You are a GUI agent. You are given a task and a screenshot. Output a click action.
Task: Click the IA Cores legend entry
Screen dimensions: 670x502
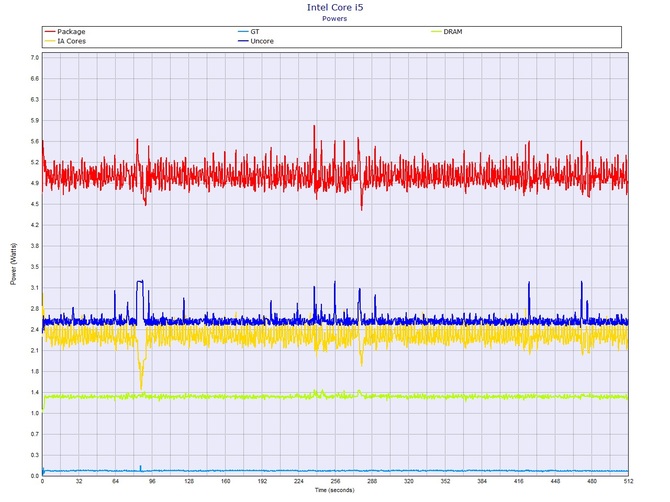point(65,41)
